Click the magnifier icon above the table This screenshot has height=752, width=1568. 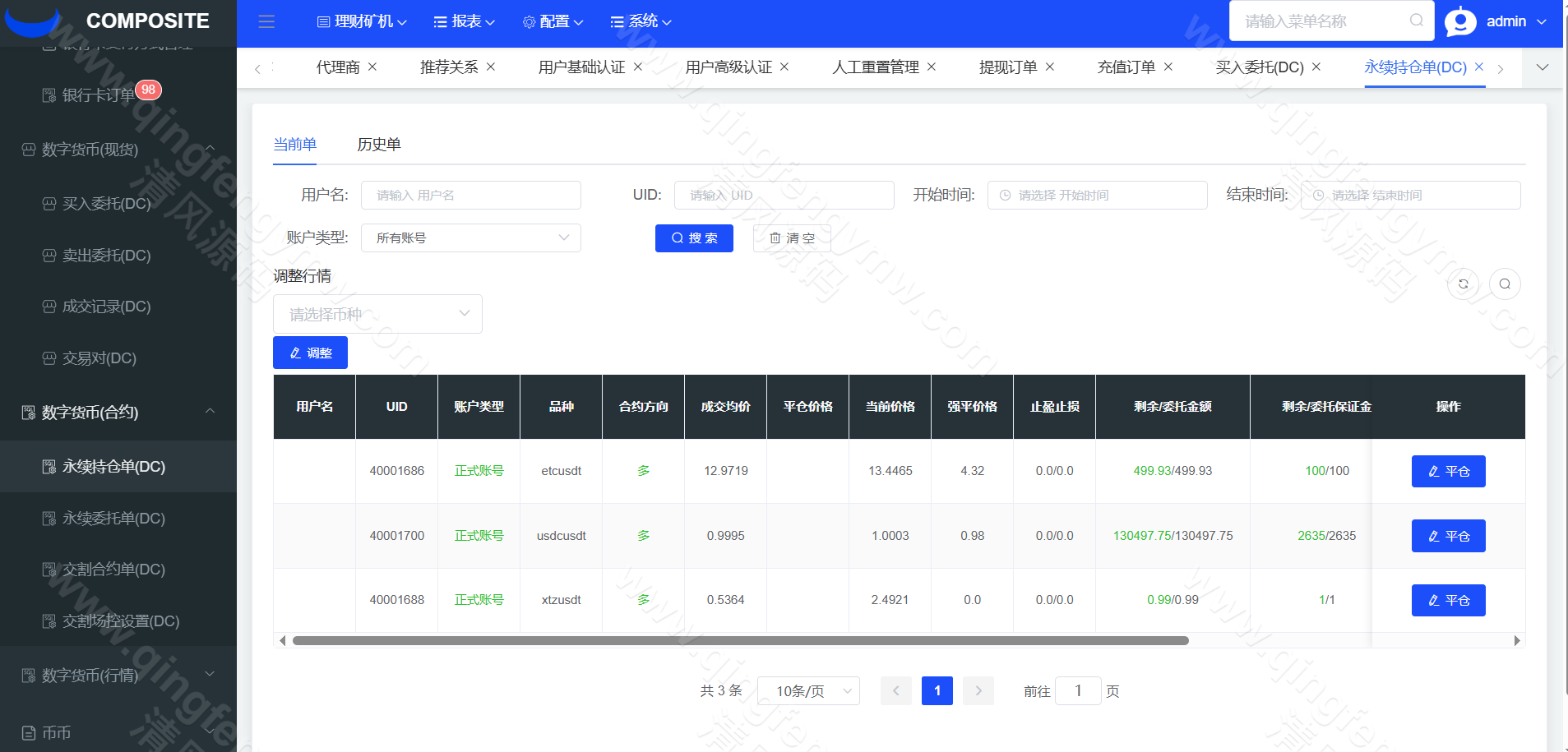pos(1506,284)
